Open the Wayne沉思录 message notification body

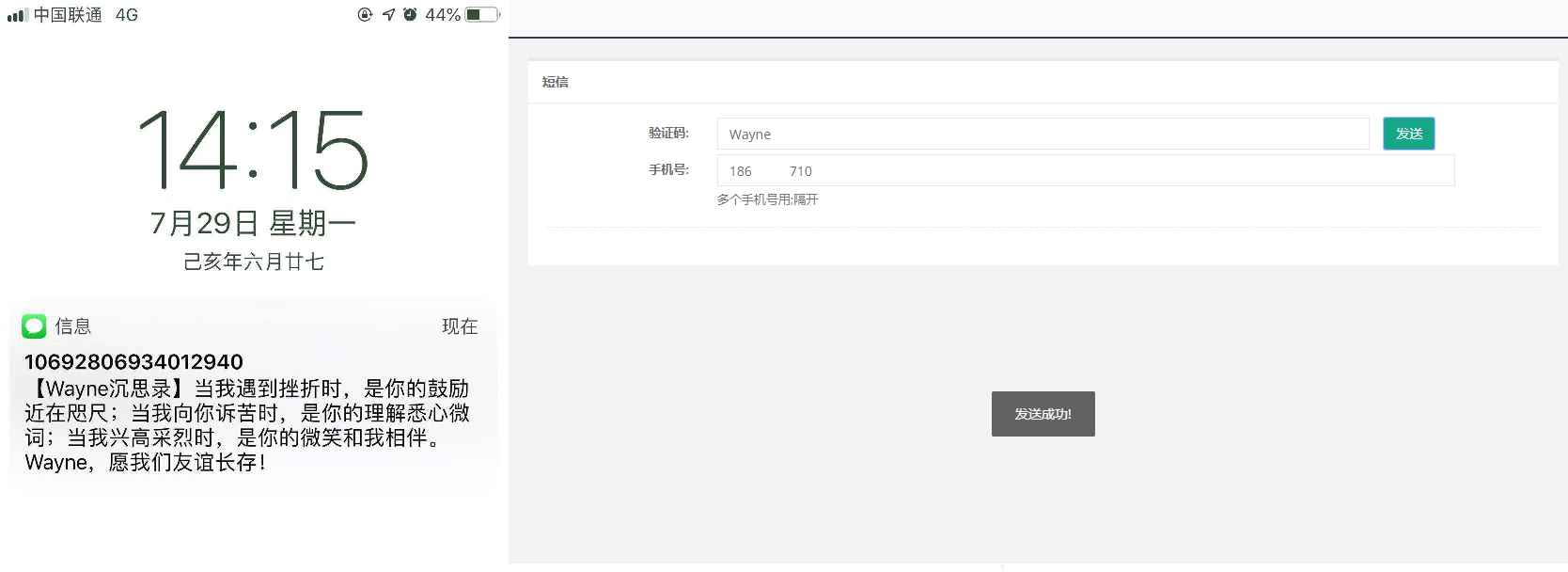(x=247, y=425)
